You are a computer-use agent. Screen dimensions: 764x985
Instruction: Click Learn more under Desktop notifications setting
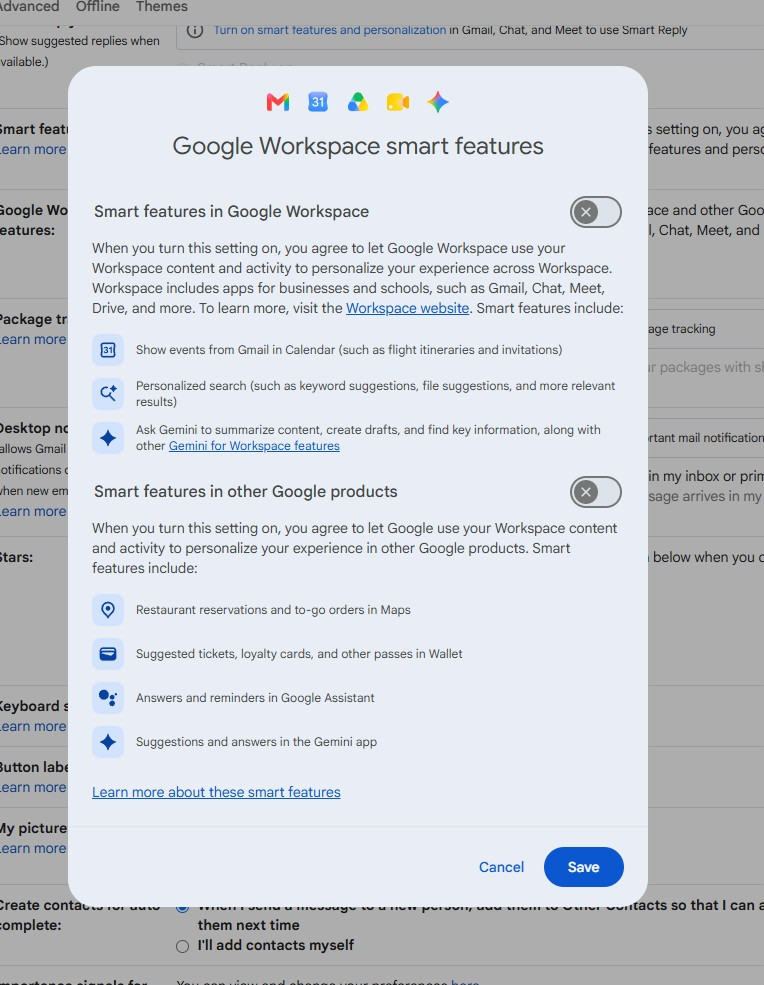tap(33, 511)
